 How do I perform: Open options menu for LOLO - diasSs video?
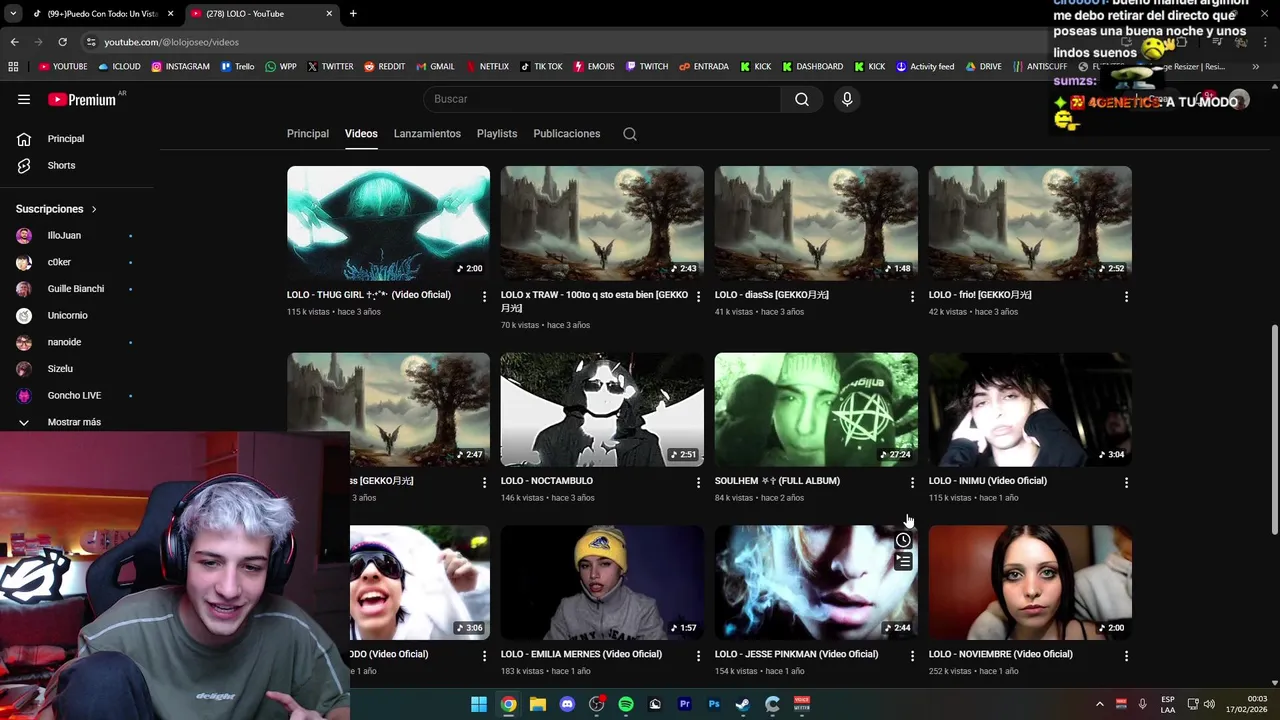pos(912,297)
